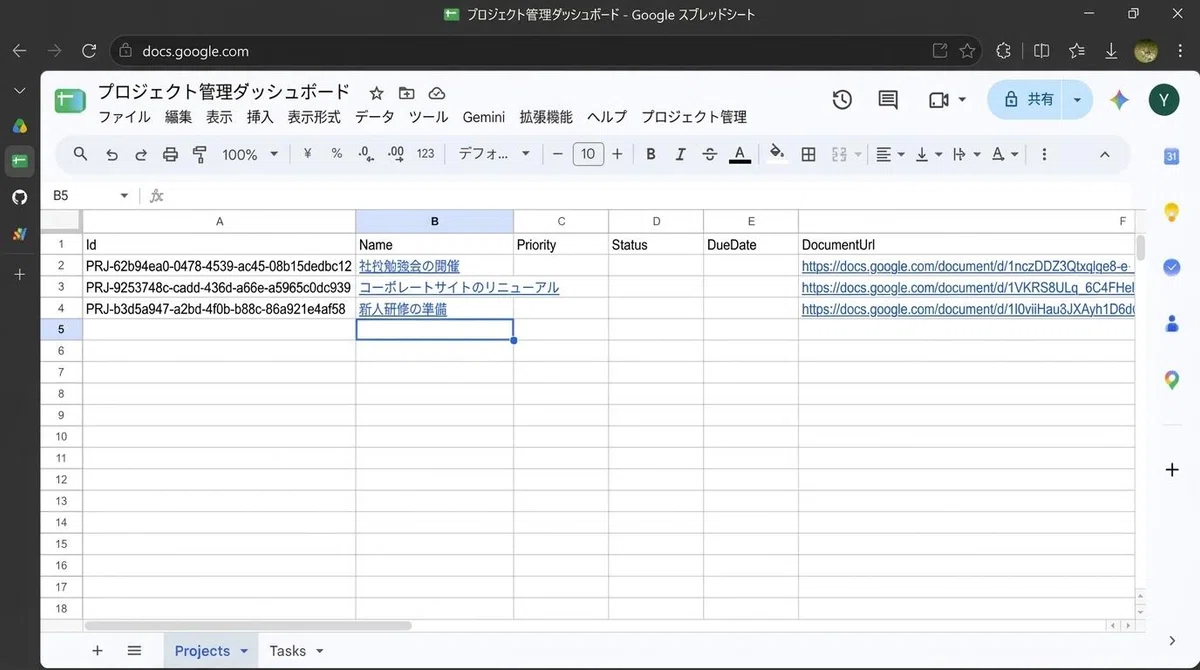
Task: Print the spreadsheet
Action: click(x=170, y=154)
